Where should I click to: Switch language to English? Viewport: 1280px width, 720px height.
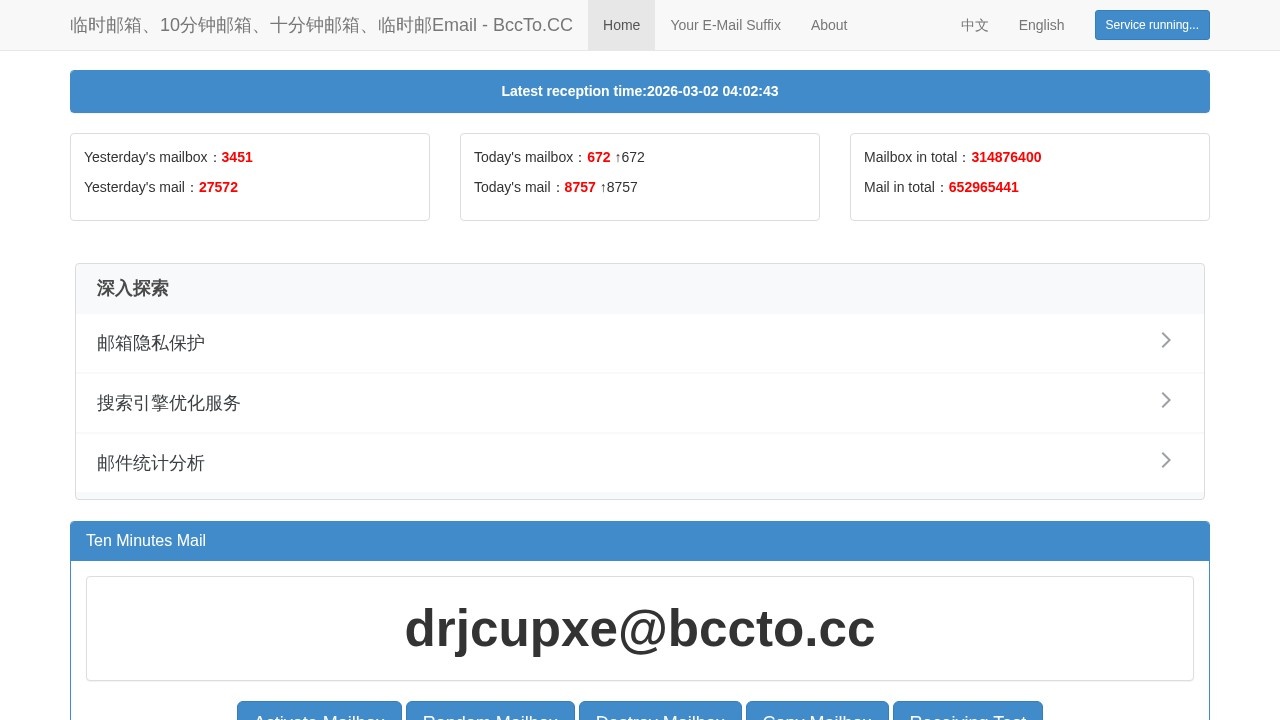point(1041,25)
